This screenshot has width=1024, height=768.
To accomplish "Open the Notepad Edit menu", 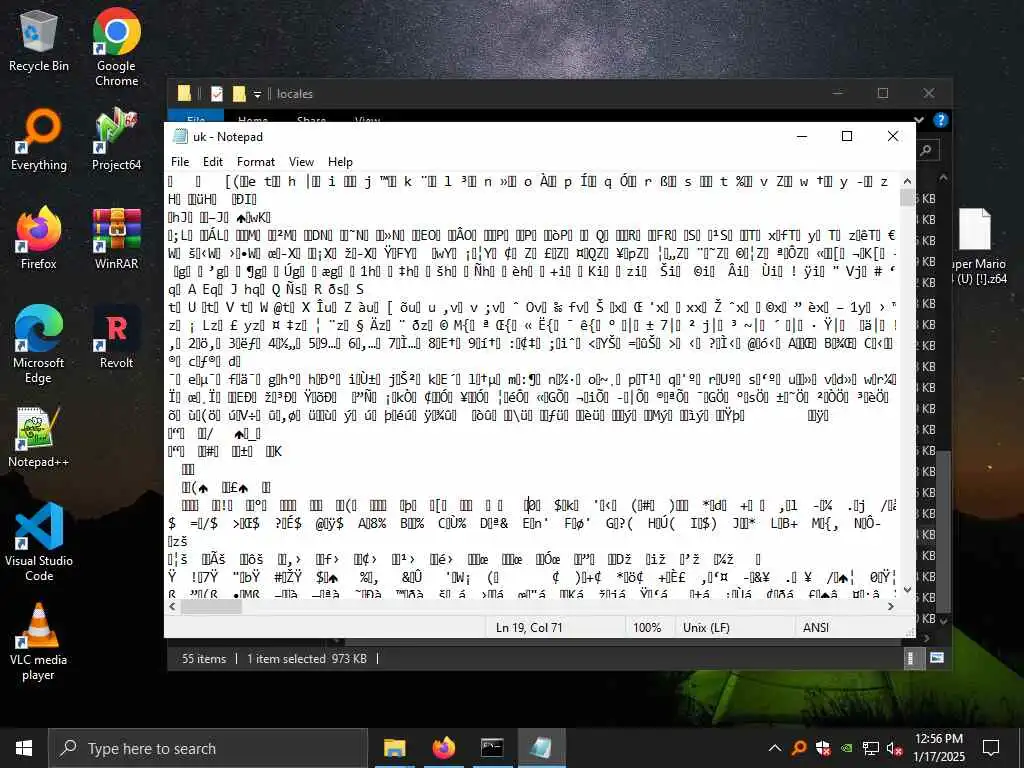I will point(213,161).
